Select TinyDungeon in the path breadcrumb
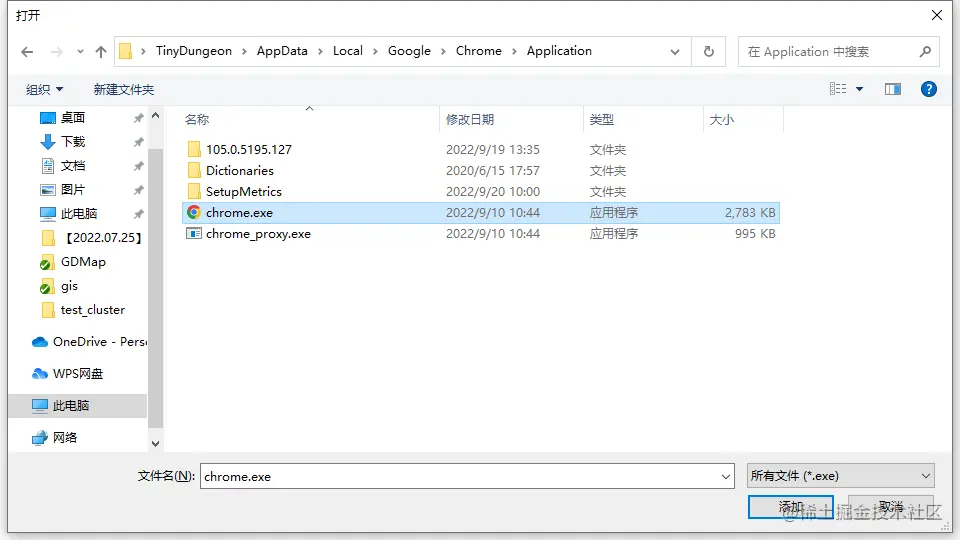 [193, 51]
